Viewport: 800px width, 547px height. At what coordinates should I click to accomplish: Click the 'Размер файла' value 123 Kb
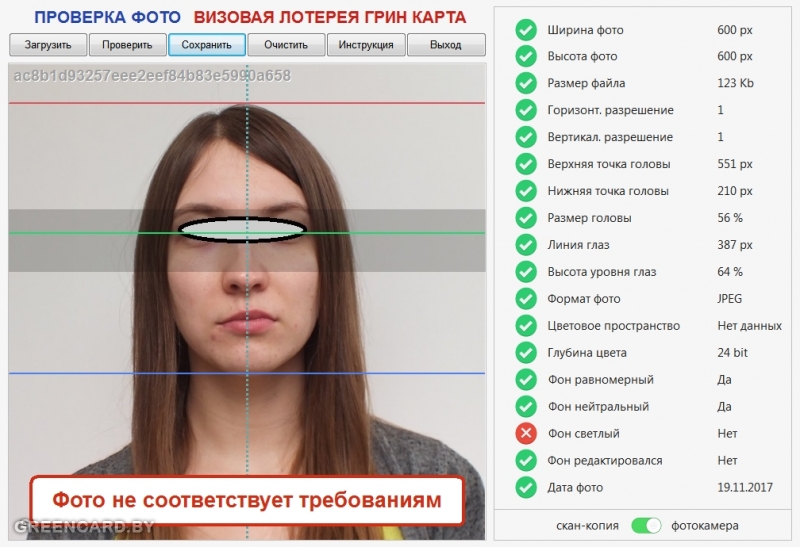735,83
